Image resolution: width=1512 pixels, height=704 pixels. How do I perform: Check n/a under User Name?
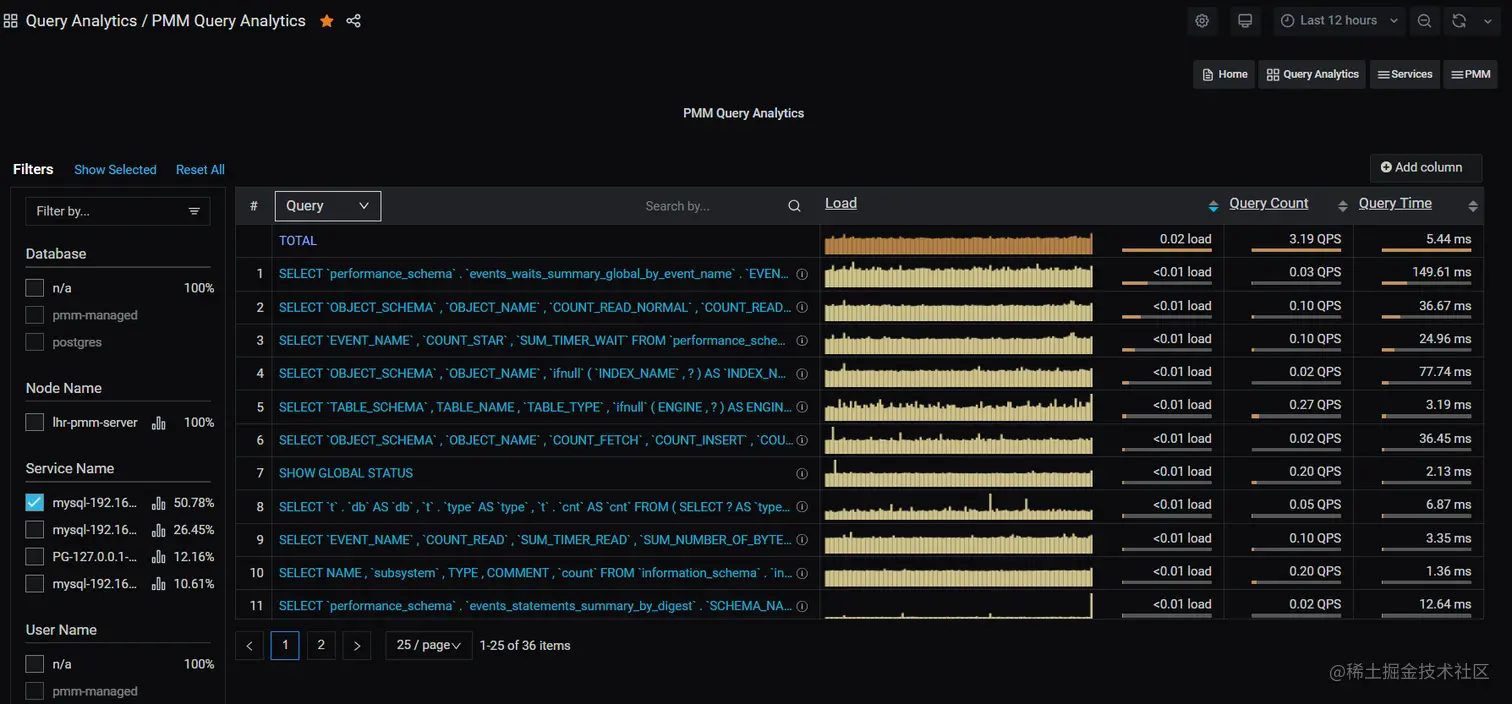click(x=35, y=663)
